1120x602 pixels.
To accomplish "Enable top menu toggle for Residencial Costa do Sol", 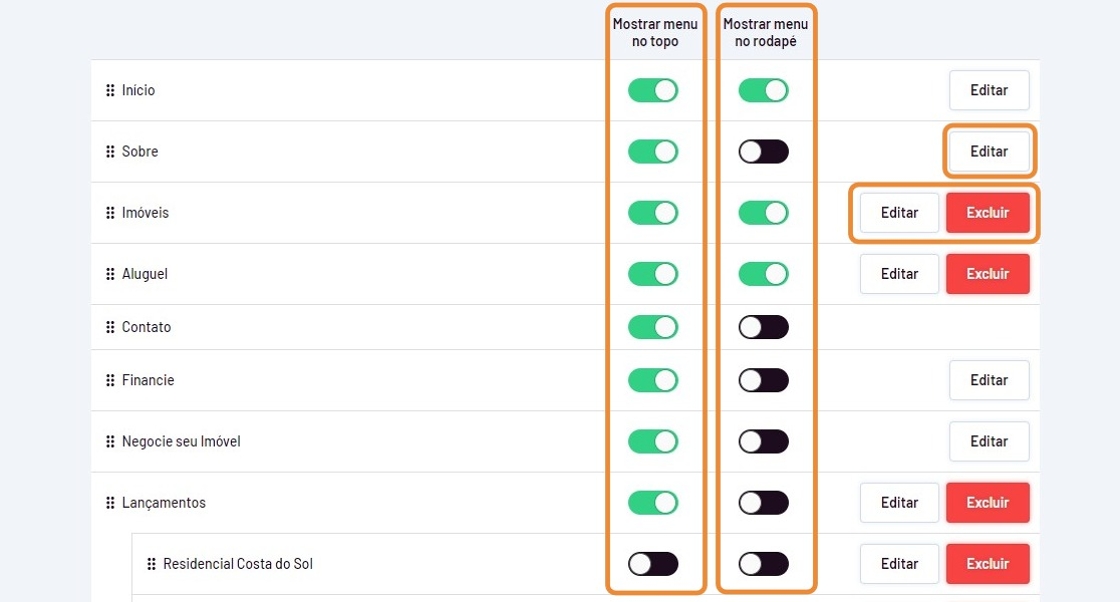I will (653, 564).
